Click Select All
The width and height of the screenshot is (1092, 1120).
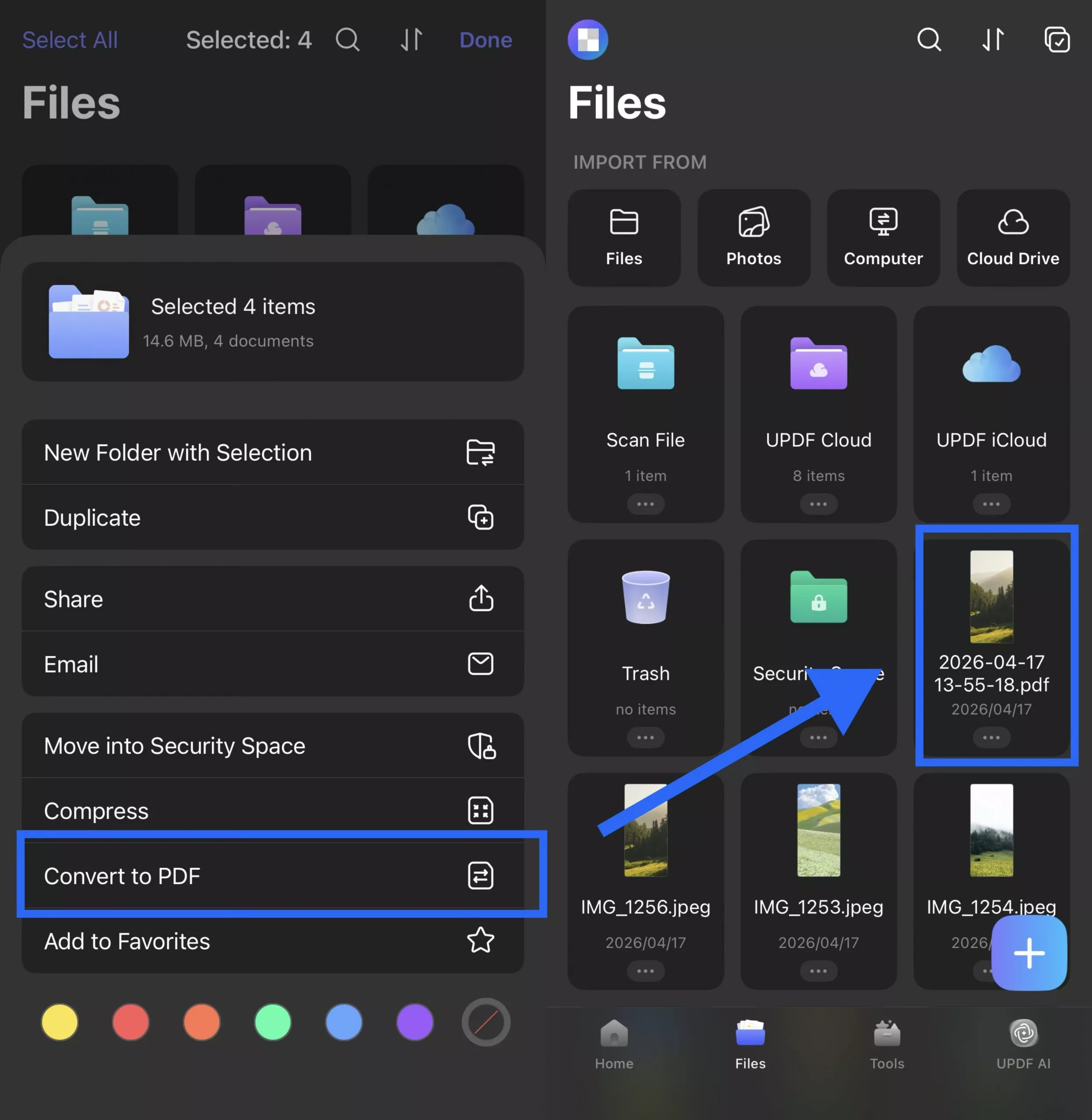pyautogui.click(x=70, y=39)
